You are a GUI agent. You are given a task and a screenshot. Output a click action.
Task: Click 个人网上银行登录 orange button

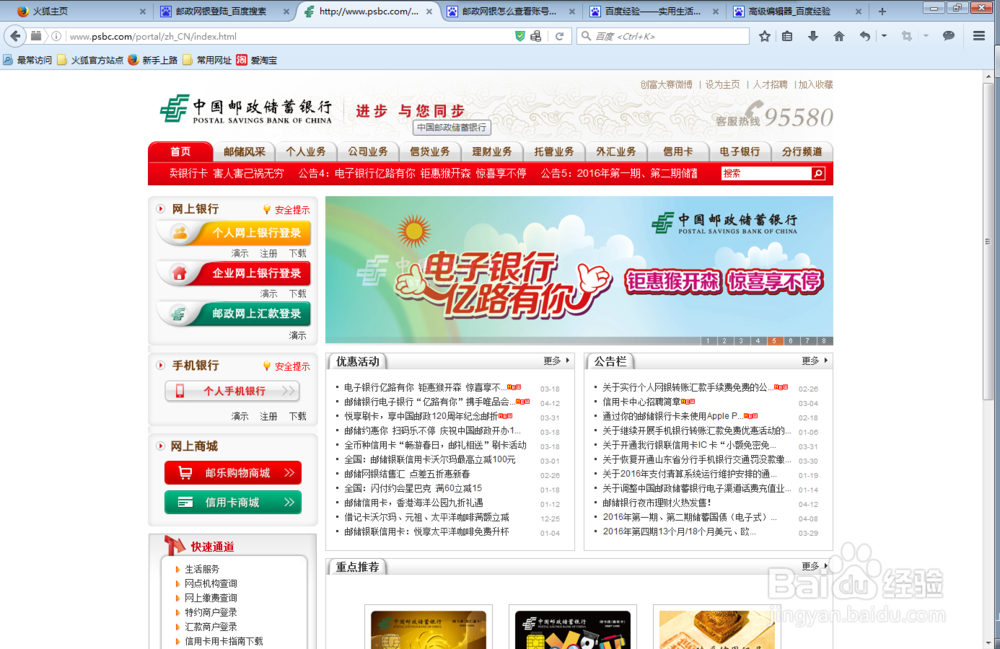tap(234, 233)
